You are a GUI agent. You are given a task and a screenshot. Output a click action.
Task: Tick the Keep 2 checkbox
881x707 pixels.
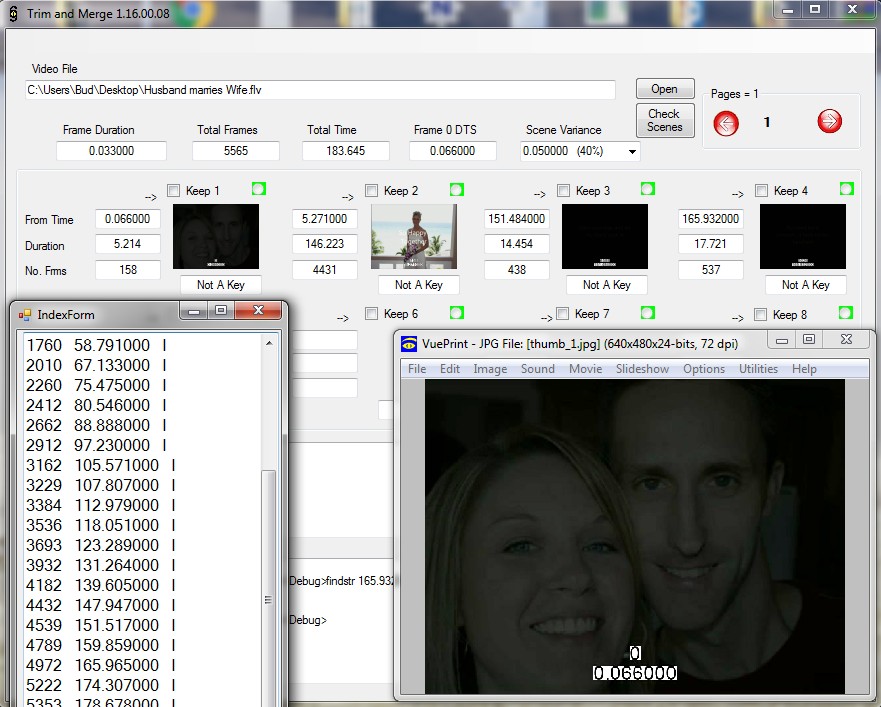pyautogui.click(x=372, y=191)
